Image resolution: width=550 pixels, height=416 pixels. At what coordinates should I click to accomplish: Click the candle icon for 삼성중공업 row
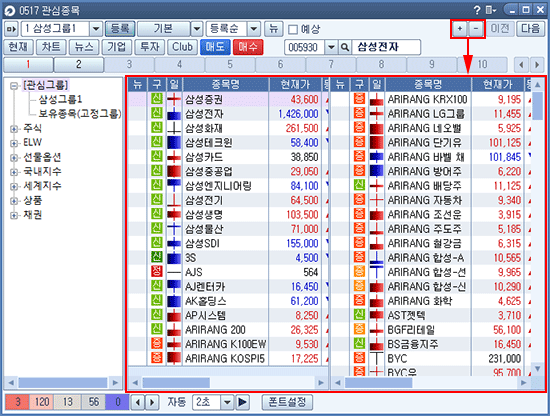tap(174, 172)
